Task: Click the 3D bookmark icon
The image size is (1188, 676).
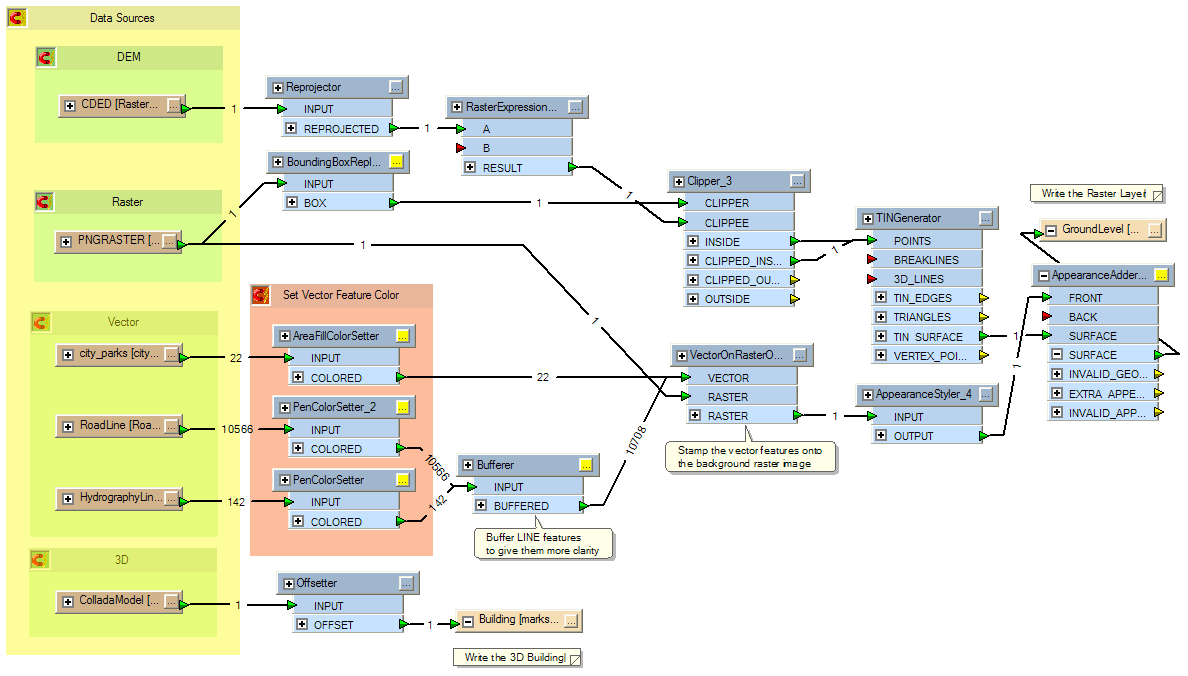Action: [x=39, y=559]
